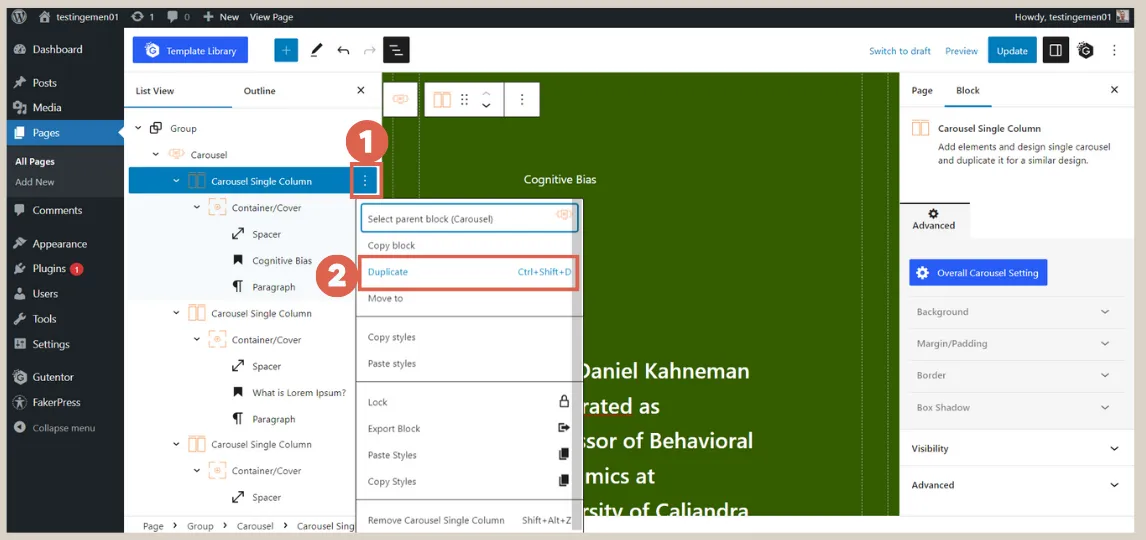Click the Switch to draft link

(899, 51)
